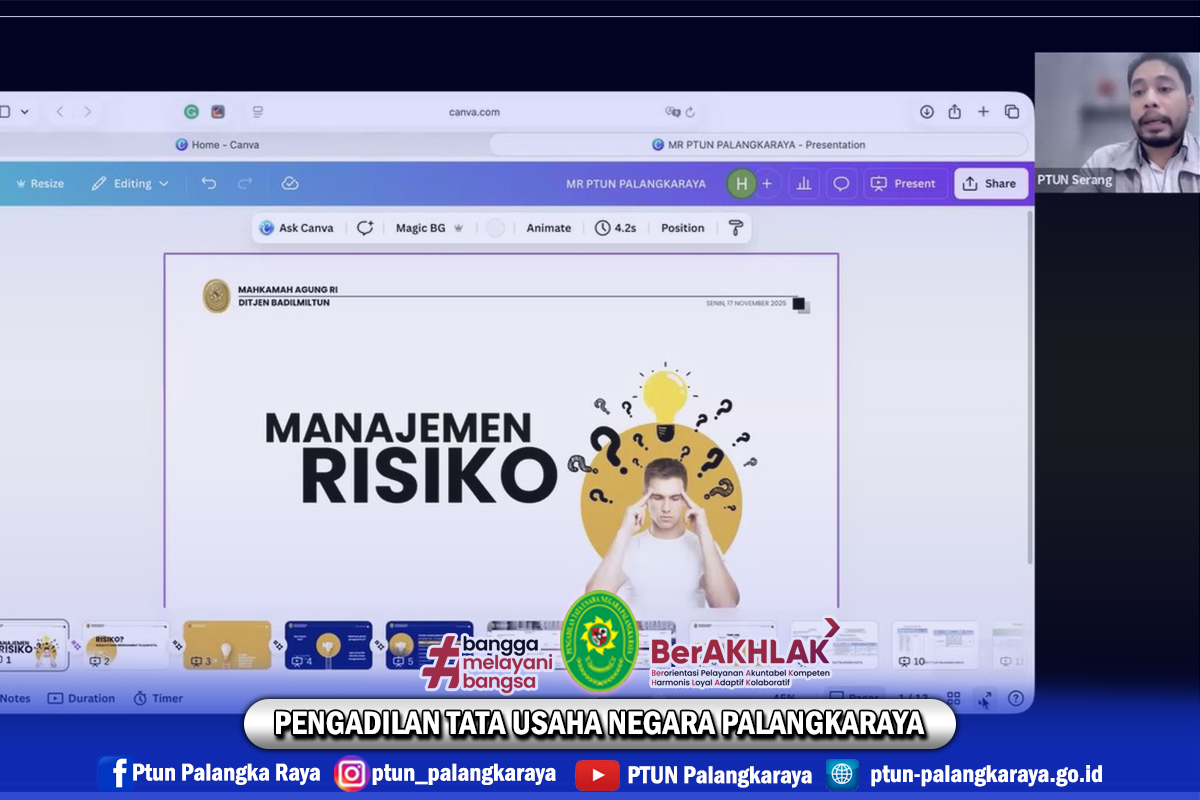Toggle the Duration panel
This screenshot has width=1200, height=800.
81,698
